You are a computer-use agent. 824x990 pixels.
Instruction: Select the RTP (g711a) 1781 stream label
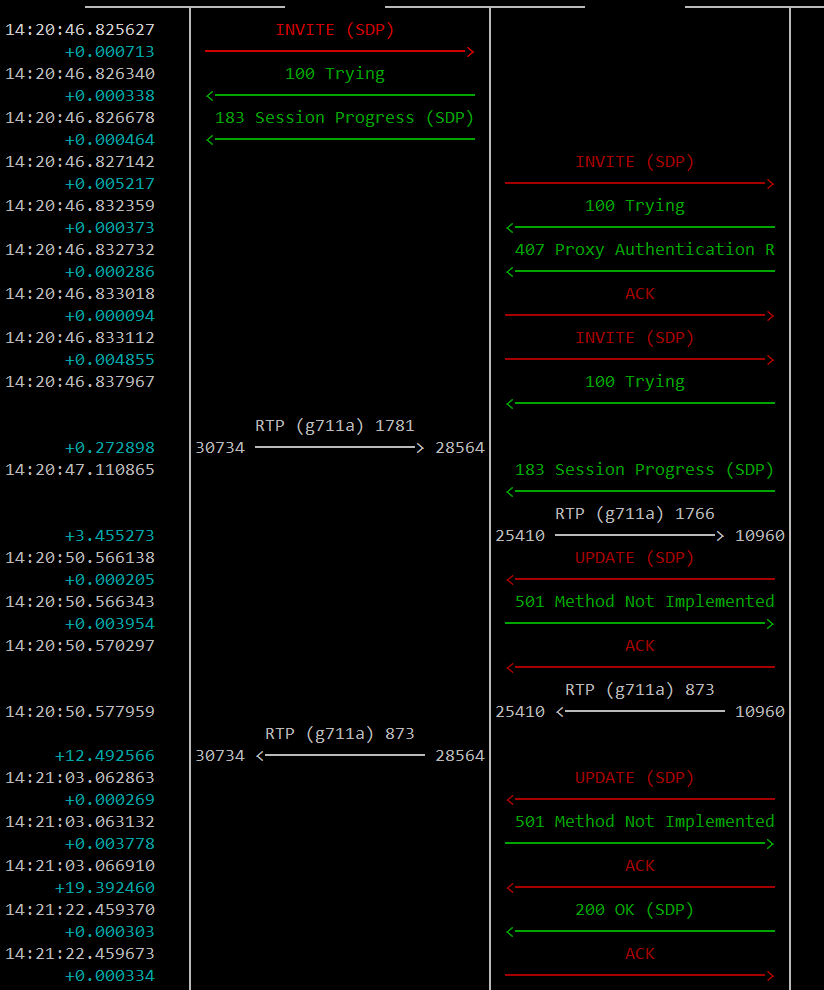coord(335,426)
